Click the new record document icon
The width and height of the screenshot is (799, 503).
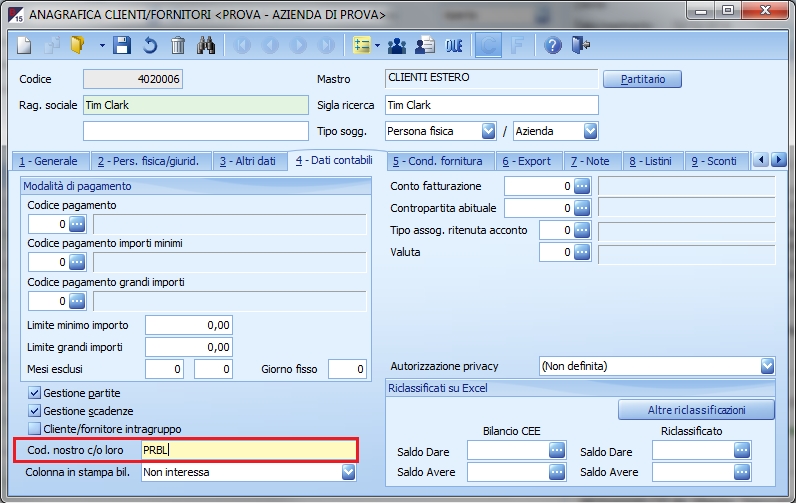point(26,45)
